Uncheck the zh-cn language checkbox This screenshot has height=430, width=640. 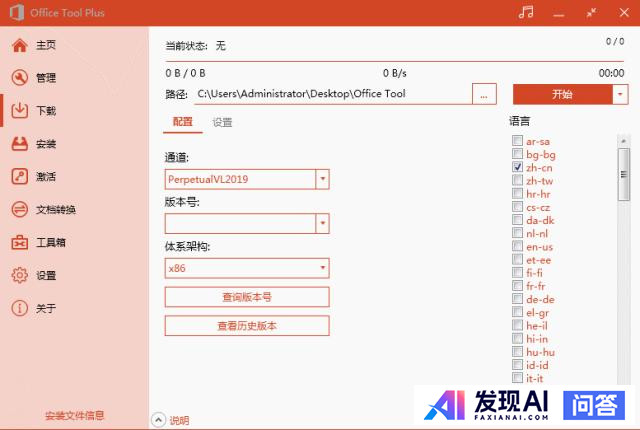517,168
